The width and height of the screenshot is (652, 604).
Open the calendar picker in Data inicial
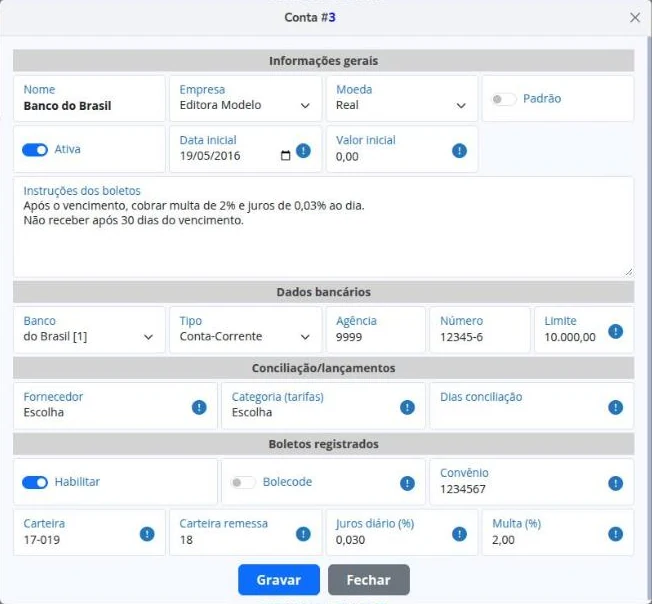click(285, 155)
